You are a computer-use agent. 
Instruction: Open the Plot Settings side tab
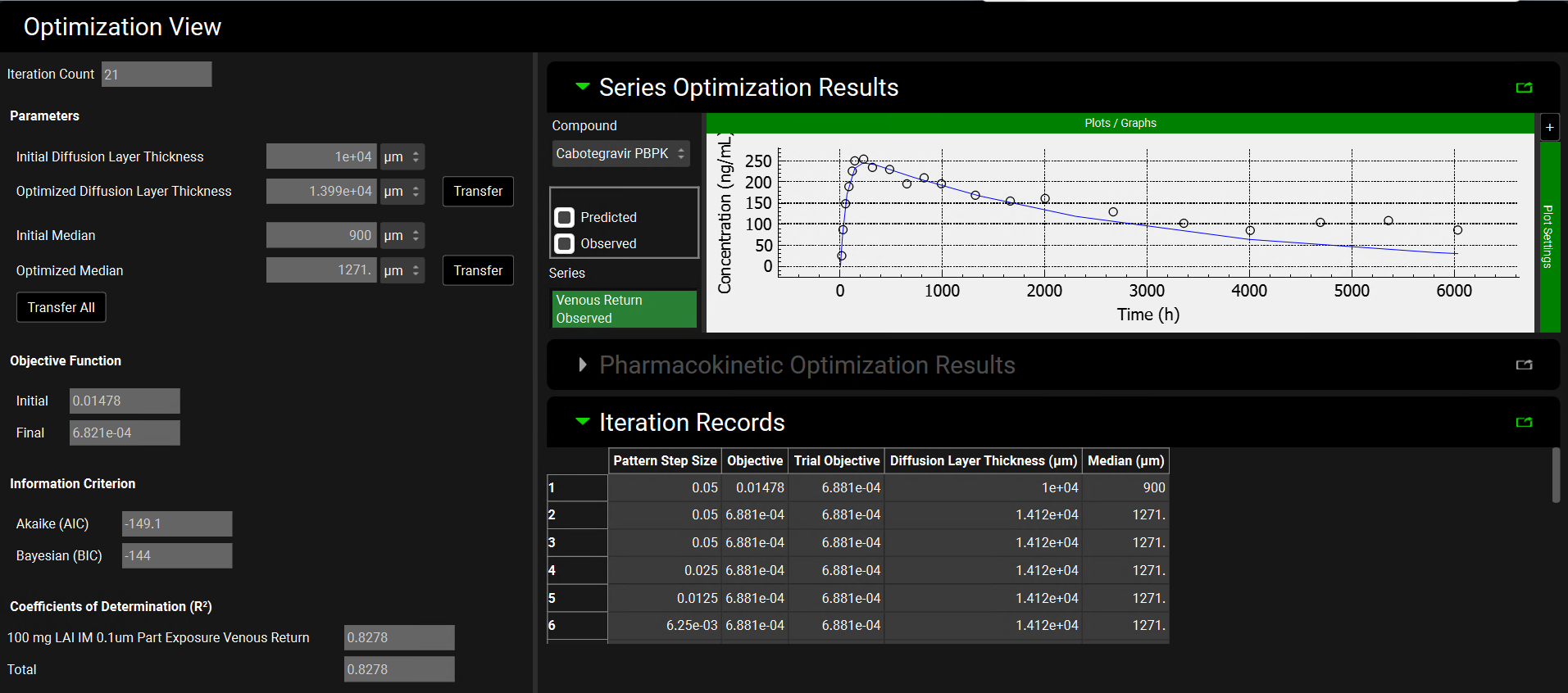[x=1548, y=236]
